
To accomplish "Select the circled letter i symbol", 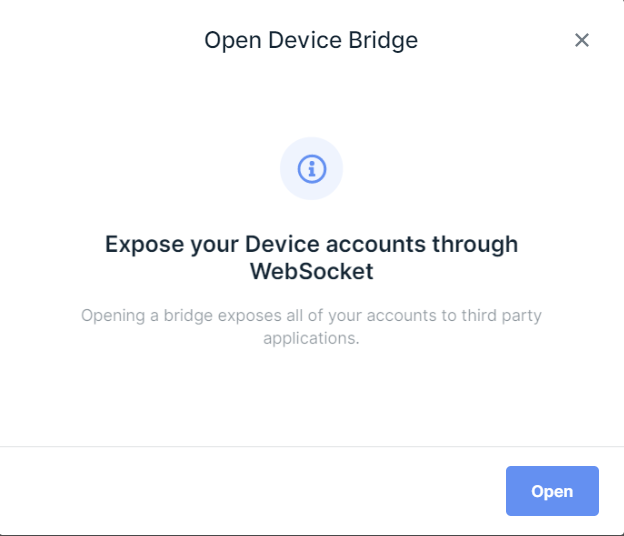I will click(x=312, y=169).
